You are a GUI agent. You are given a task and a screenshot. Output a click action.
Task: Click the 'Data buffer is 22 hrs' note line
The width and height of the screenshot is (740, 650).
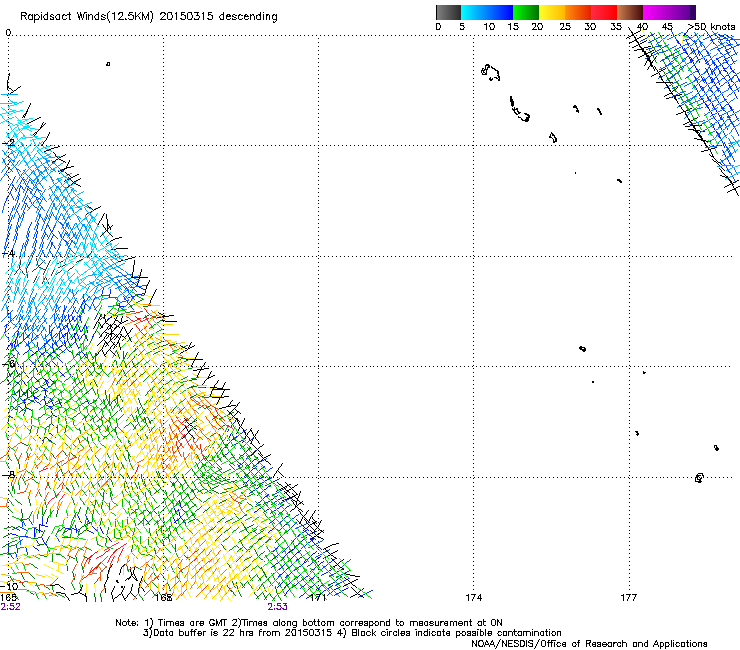(x=352, y=633)
